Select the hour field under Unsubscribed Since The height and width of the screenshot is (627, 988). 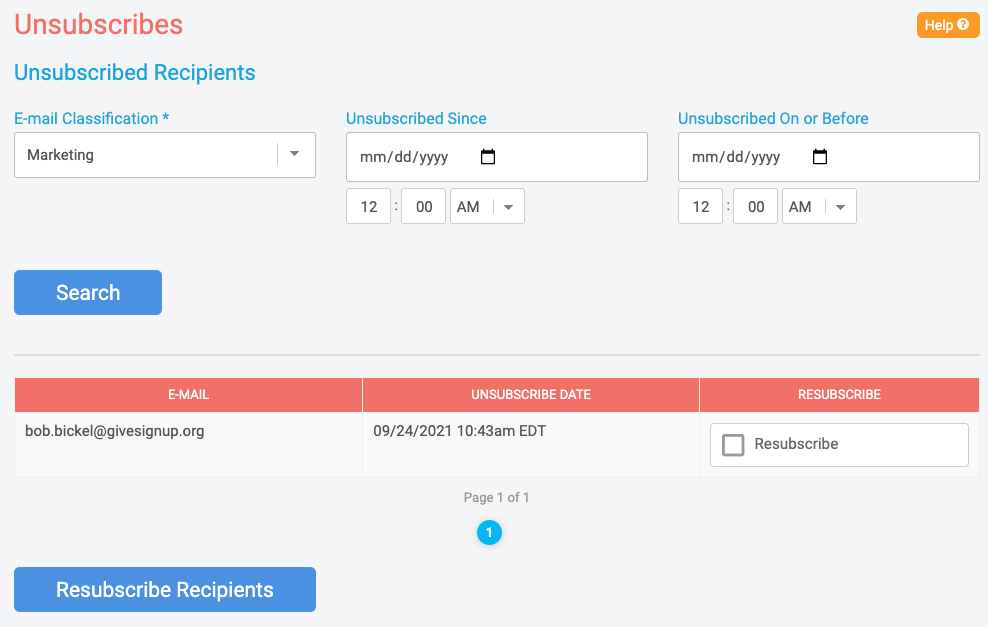point(369,206)
